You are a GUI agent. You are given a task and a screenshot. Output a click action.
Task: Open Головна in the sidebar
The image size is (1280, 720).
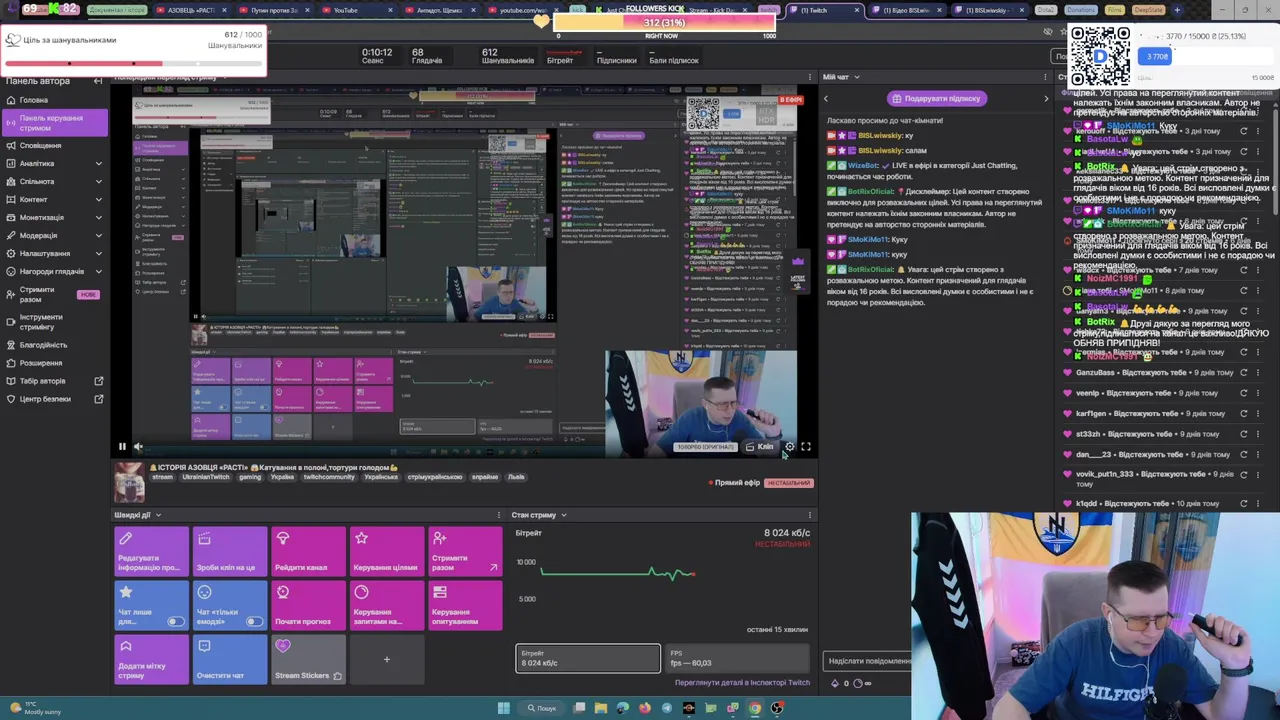(x=54, y=100)
